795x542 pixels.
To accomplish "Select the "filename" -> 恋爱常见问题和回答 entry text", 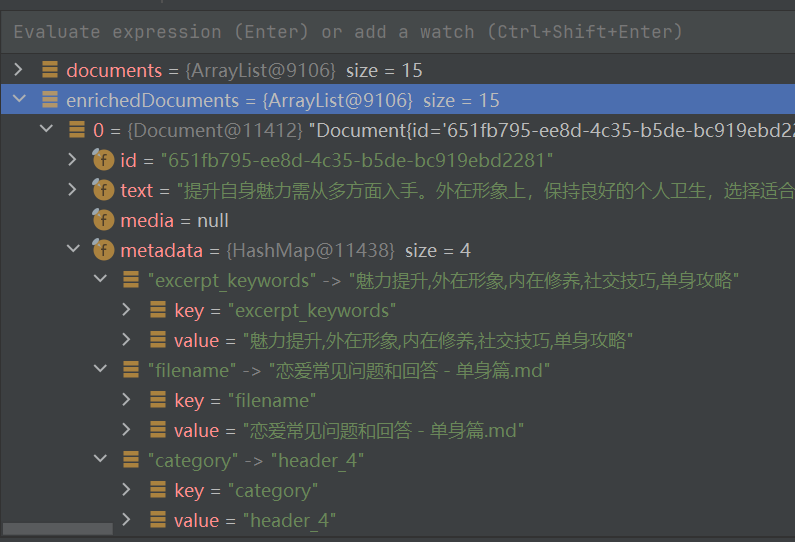I will point(349,371).
